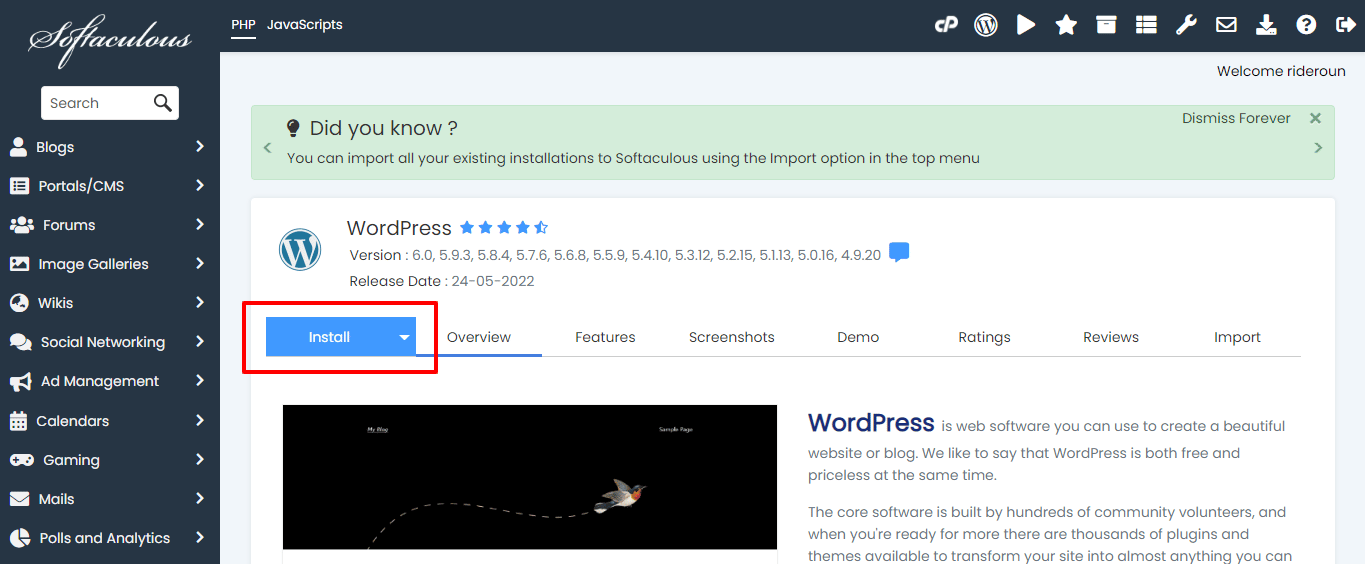Log out using the exit arrow icon
The image size is (1365, 564).
(x=1346, y=25)
